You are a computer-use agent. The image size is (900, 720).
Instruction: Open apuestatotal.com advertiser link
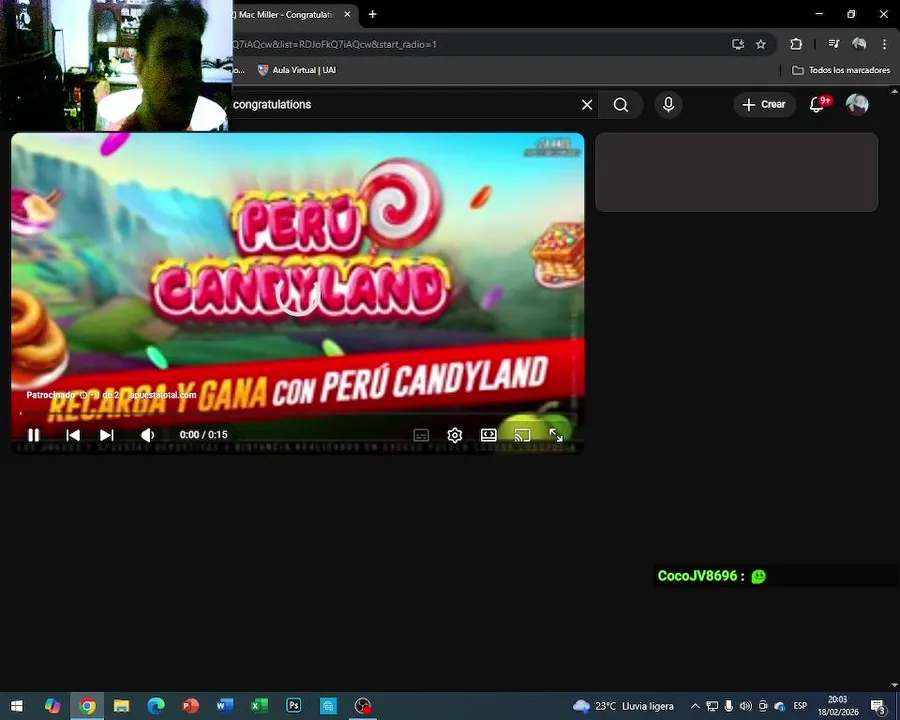[x=163, y=395]
